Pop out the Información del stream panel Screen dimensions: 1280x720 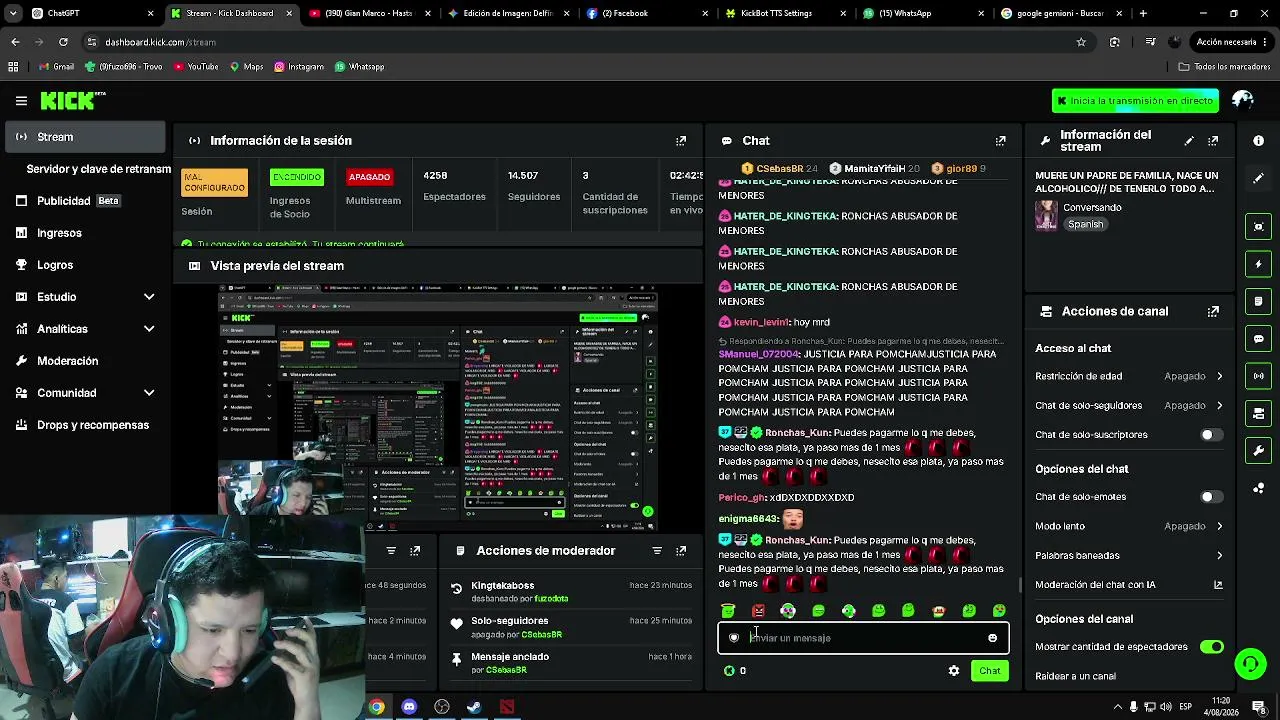click(x=1213, y=141)
